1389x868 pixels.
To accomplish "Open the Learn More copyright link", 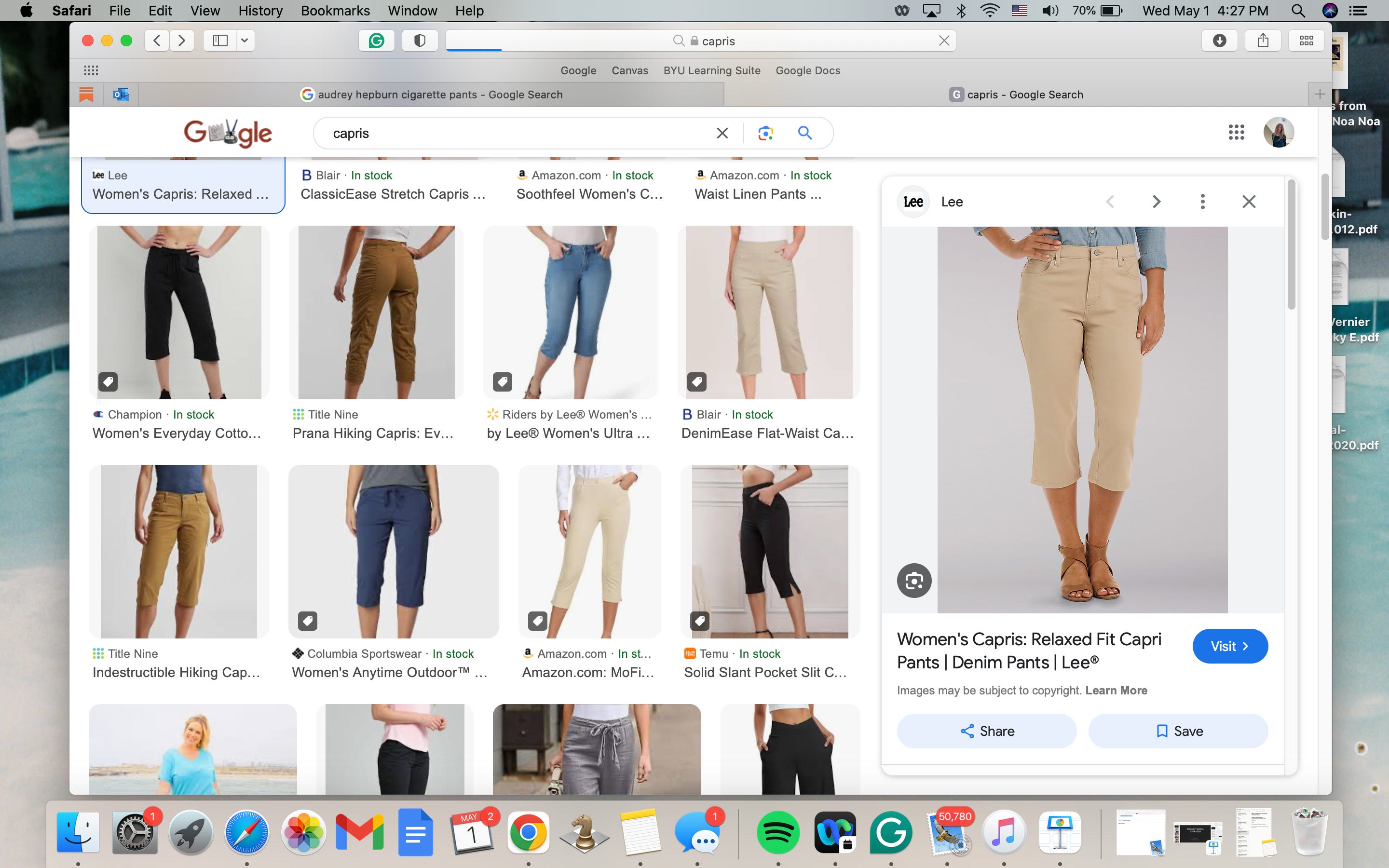I will [x=1117, y=691].
